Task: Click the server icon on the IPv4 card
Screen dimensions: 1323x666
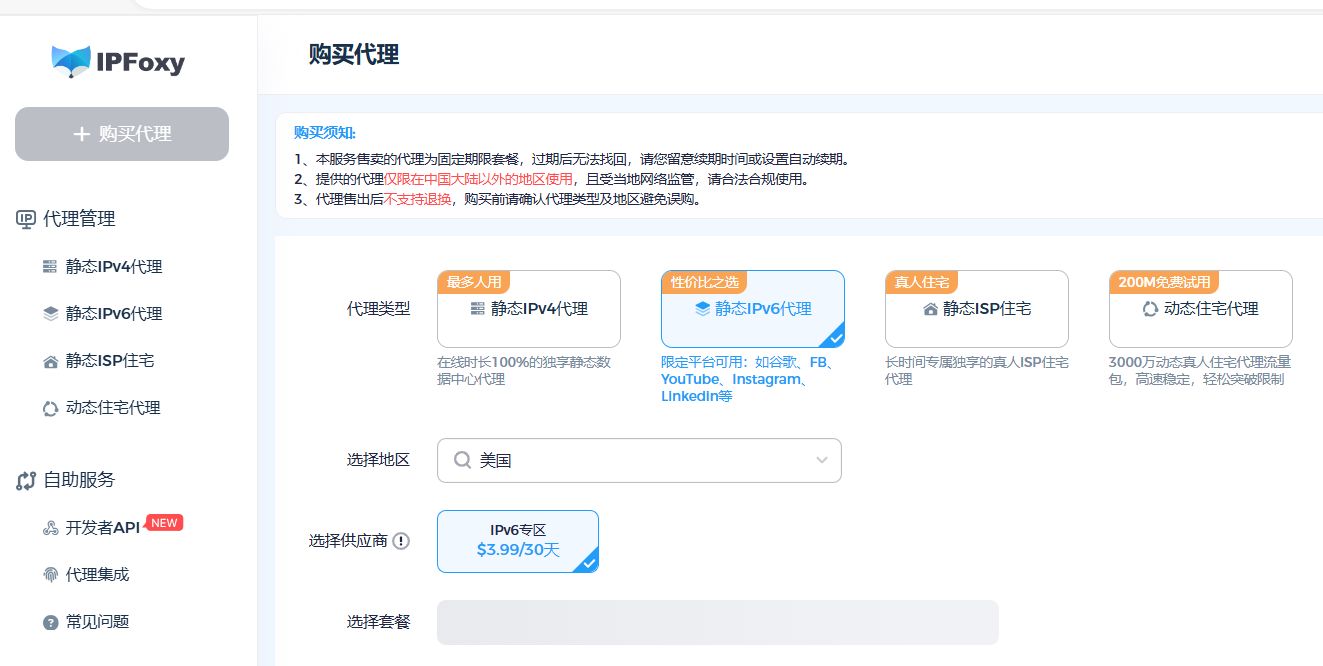Action: tap(478, 310)
